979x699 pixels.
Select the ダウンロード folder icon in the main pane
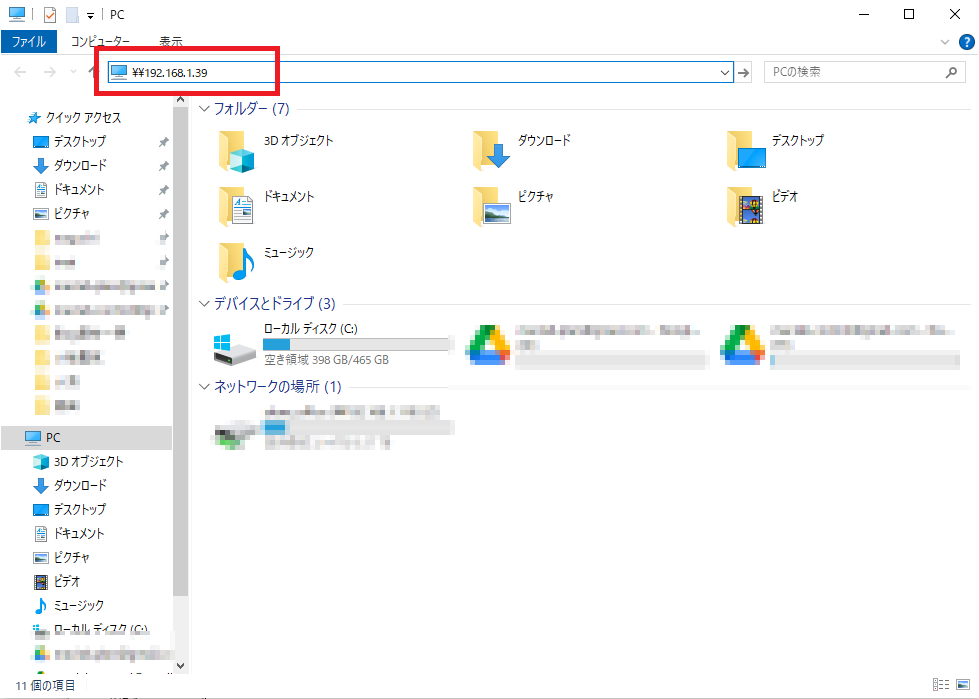491,150
